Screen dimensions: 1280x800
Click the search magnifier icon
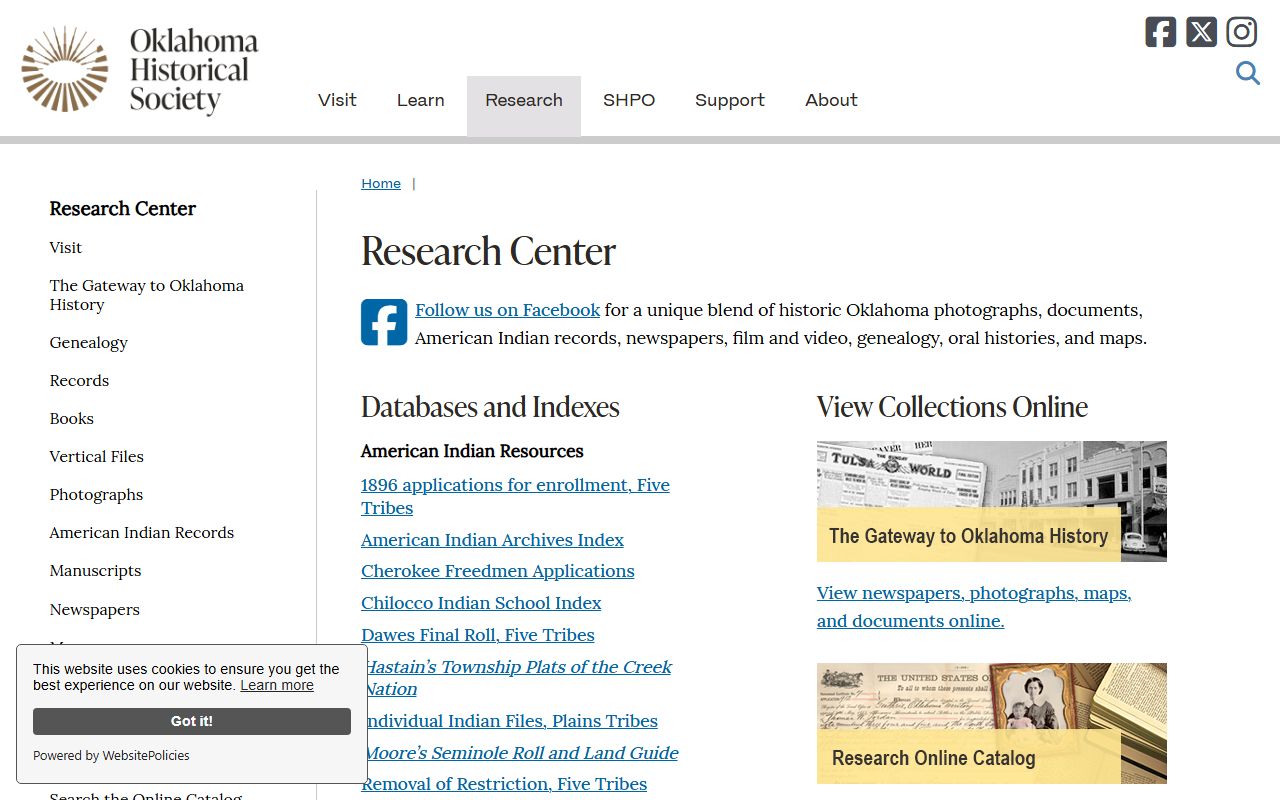1247,73
